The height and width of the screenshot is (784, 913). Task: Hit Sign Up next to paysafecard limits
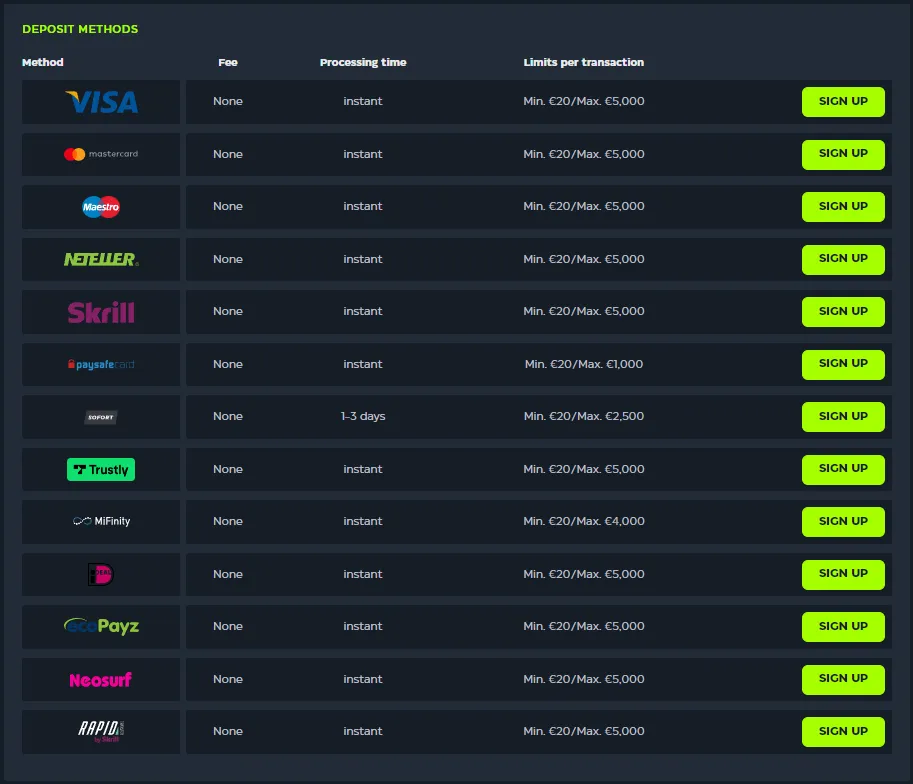pyautogui.click(x=843, y=364)
